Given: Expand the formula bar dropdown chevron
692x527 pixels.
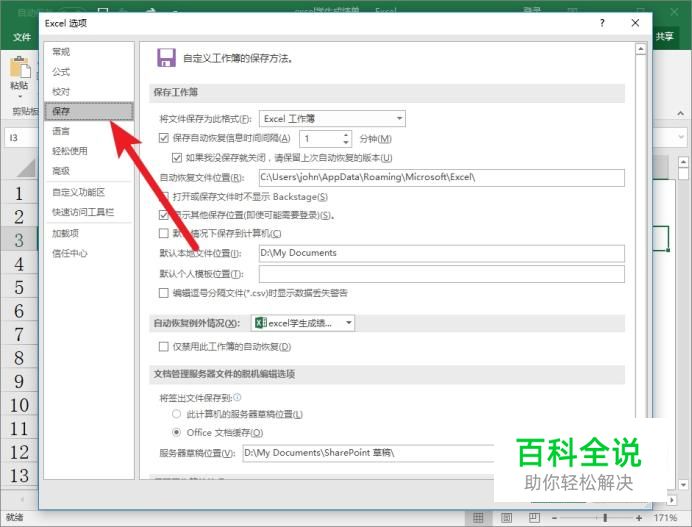Looking at the screenshot, I should [681, 137].
